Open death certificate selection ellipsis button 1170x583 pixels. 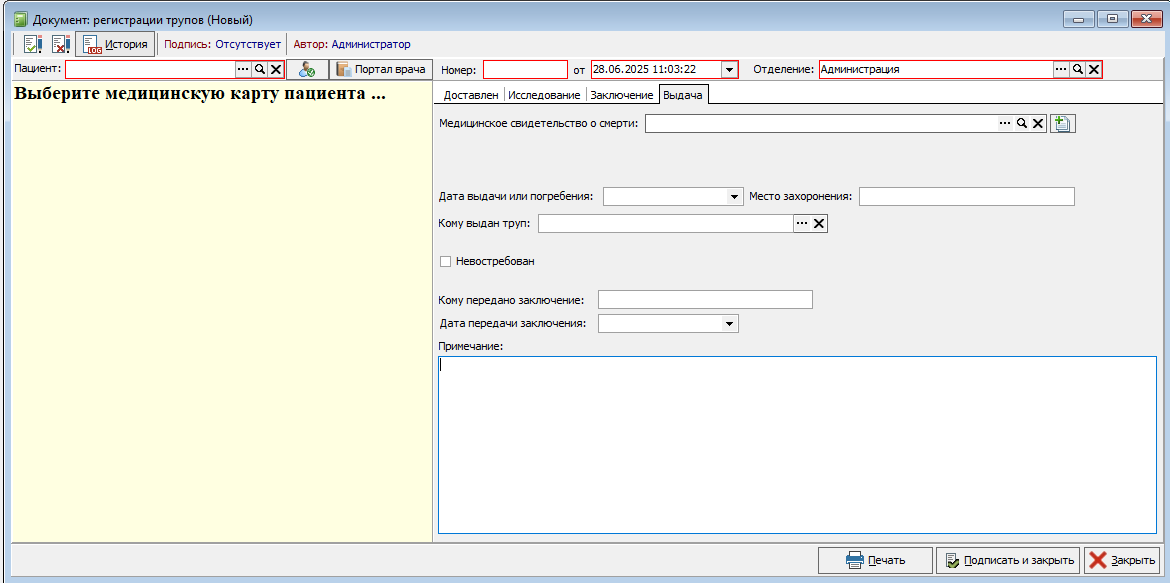point(1005,123)
